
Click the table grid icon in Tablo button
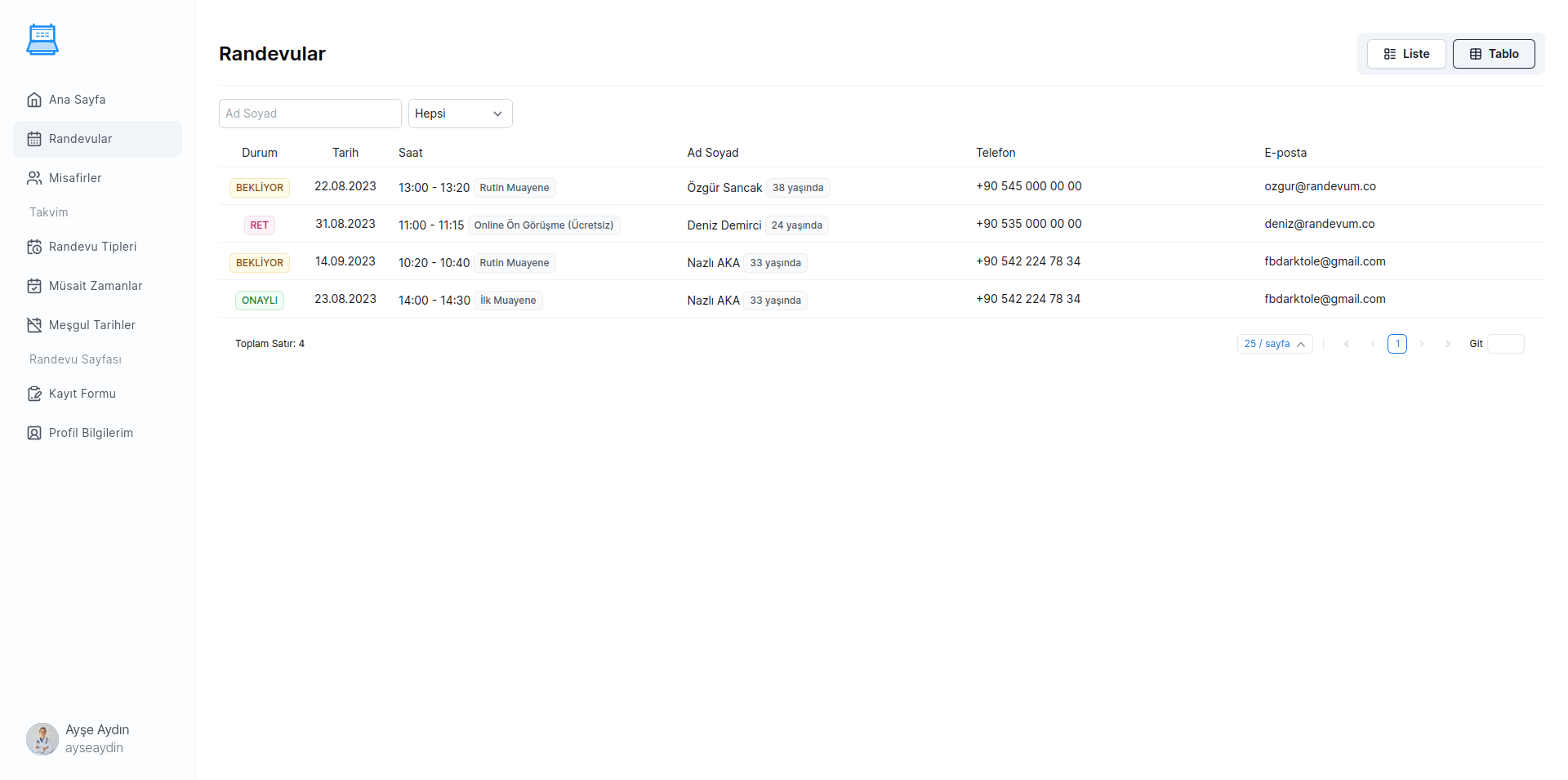[x=1476, y=54]
